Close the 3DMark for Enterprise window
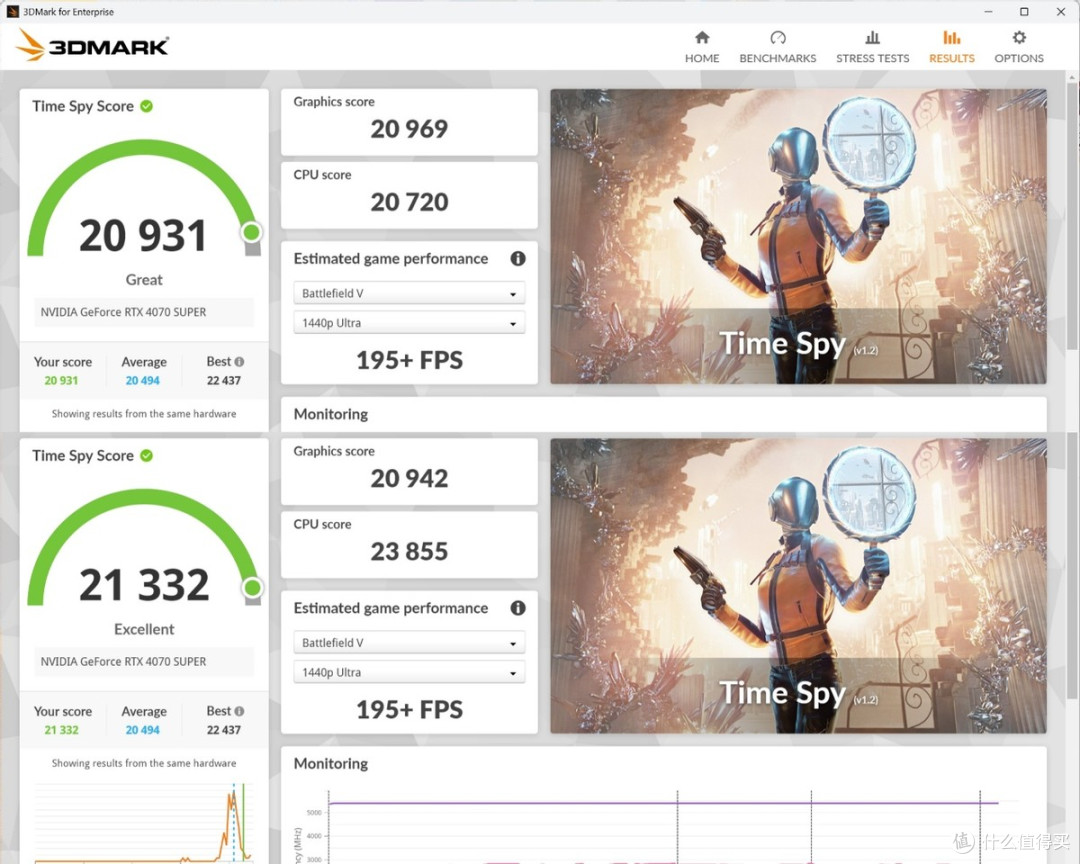This screenshot has width=1080, height=864. tap(1061, 12)
